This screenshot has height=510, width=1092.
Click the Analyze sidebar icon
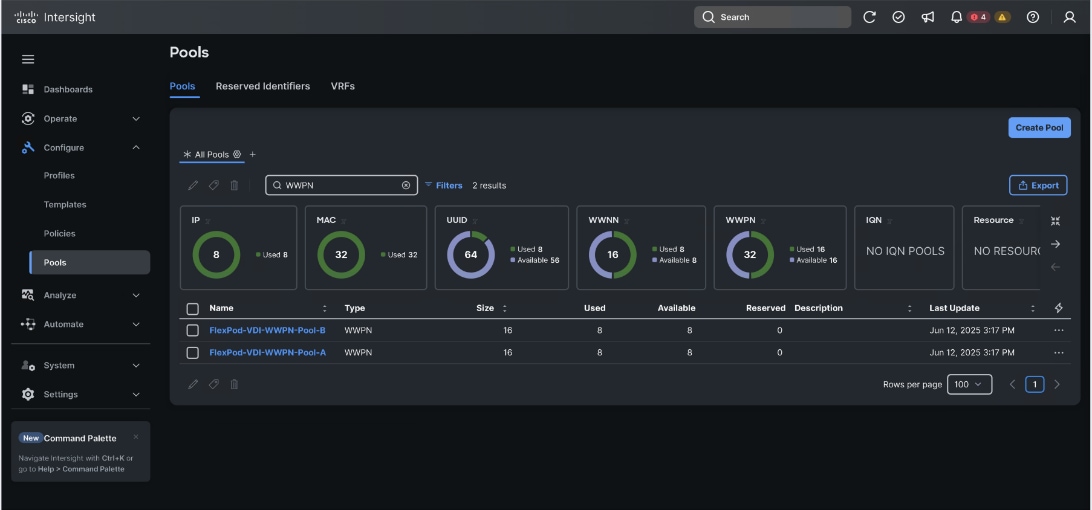28,295
